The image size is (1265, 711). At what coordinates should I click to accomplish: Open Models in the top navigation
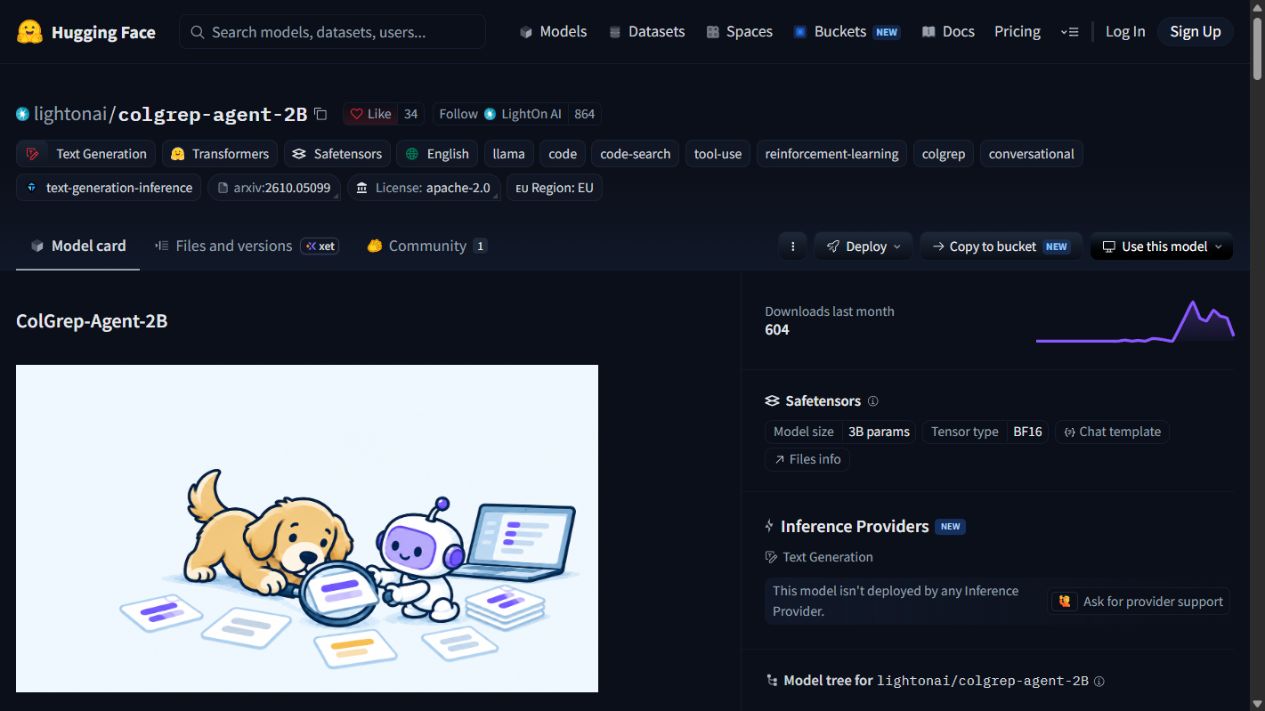tap(553, 32)
